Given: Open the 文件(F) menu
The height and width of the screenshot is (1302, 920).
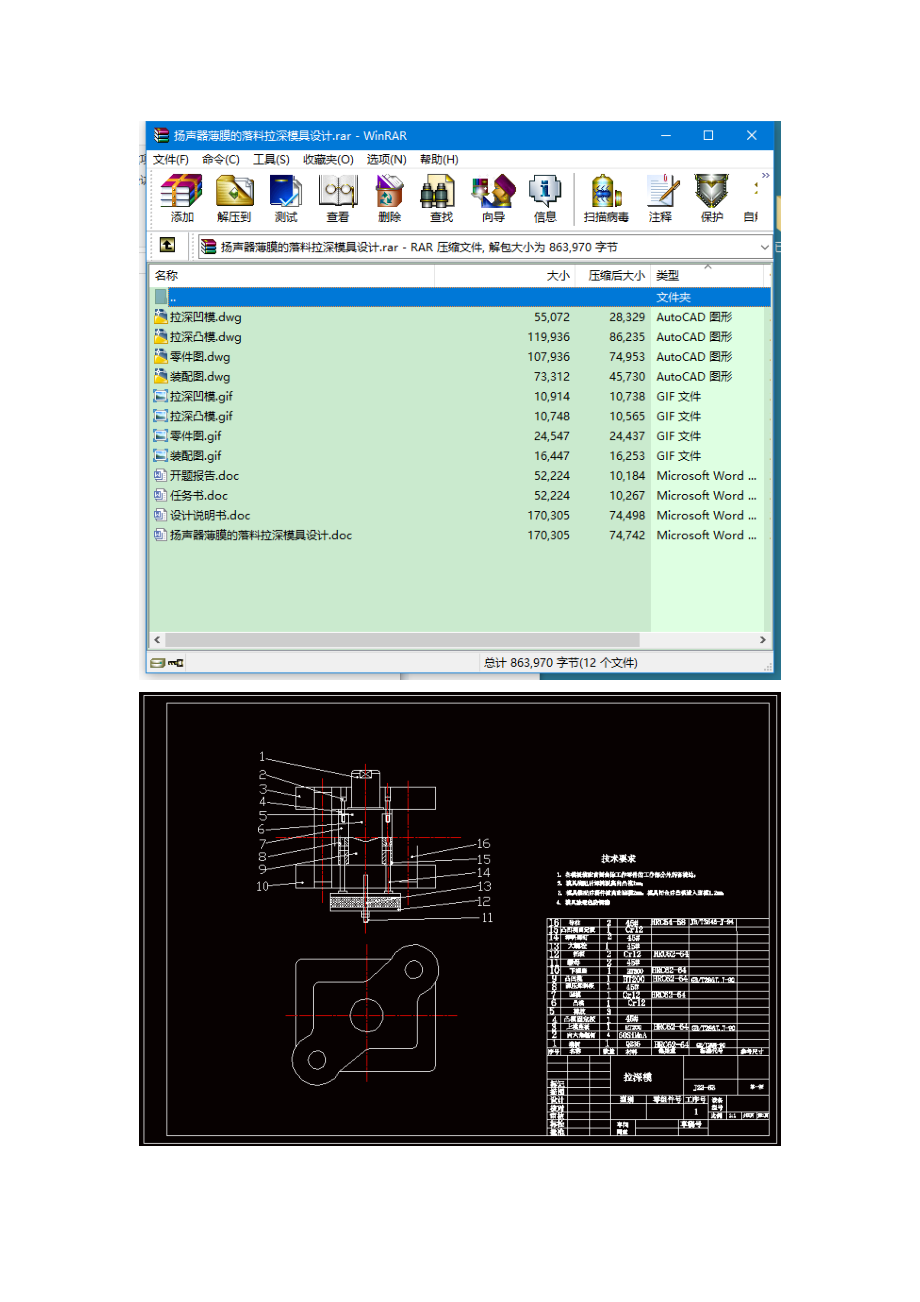Looking at the screenshot, I should point(171,159).
